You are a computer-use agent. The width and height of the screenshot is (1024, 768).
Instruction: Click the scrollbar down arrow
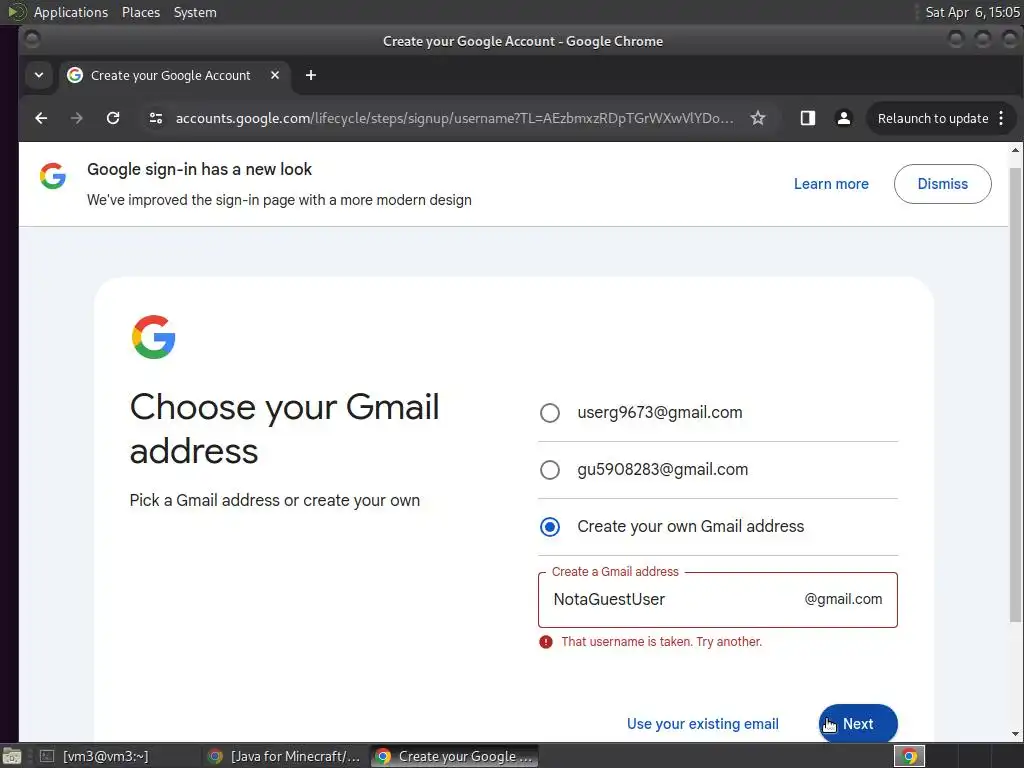click(1015, 734)
